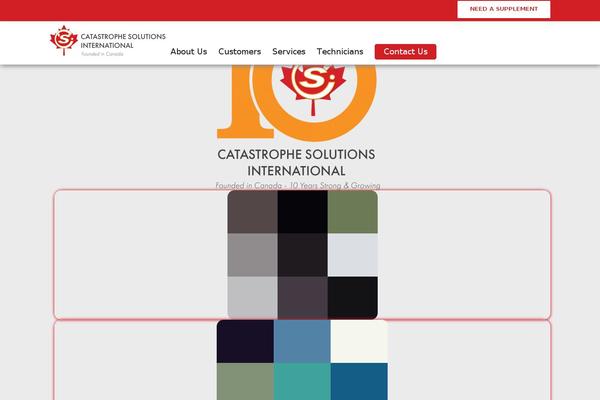Click the first pixelated gray-black image
The image size is (600, 400).
(302, 255)
